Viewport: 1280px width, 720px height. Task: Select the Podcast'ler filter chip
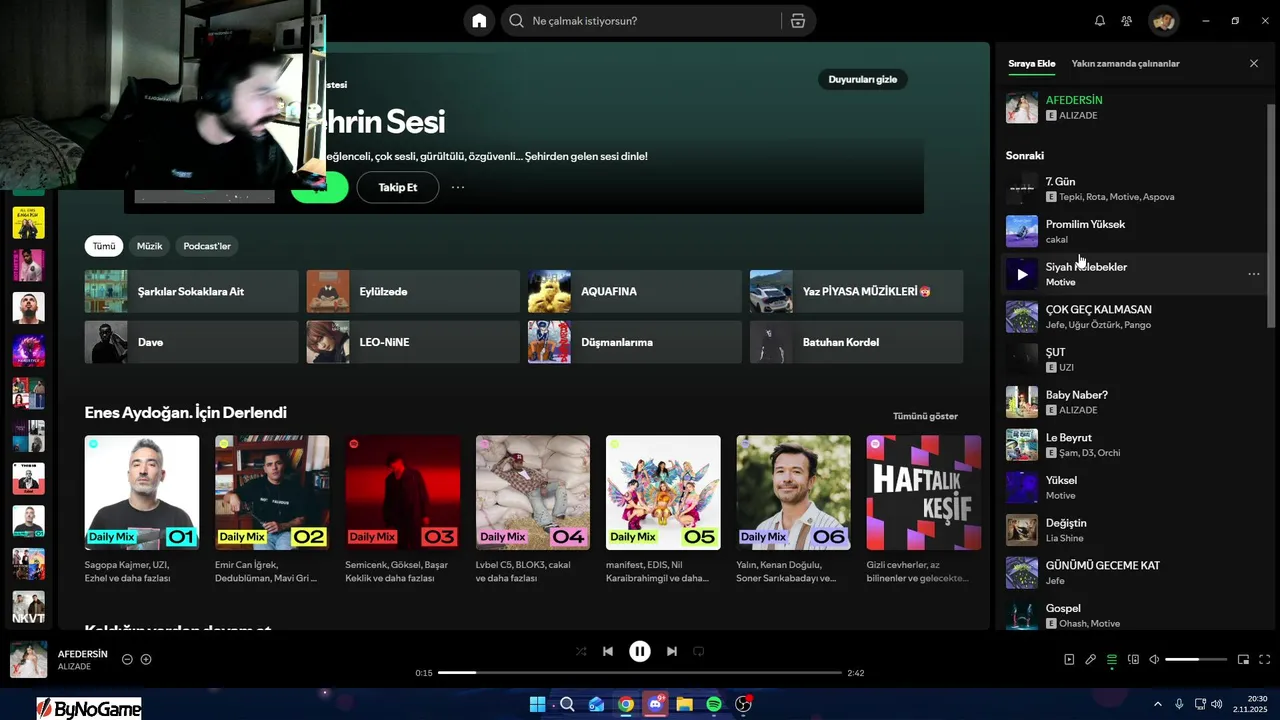[207, 246]
